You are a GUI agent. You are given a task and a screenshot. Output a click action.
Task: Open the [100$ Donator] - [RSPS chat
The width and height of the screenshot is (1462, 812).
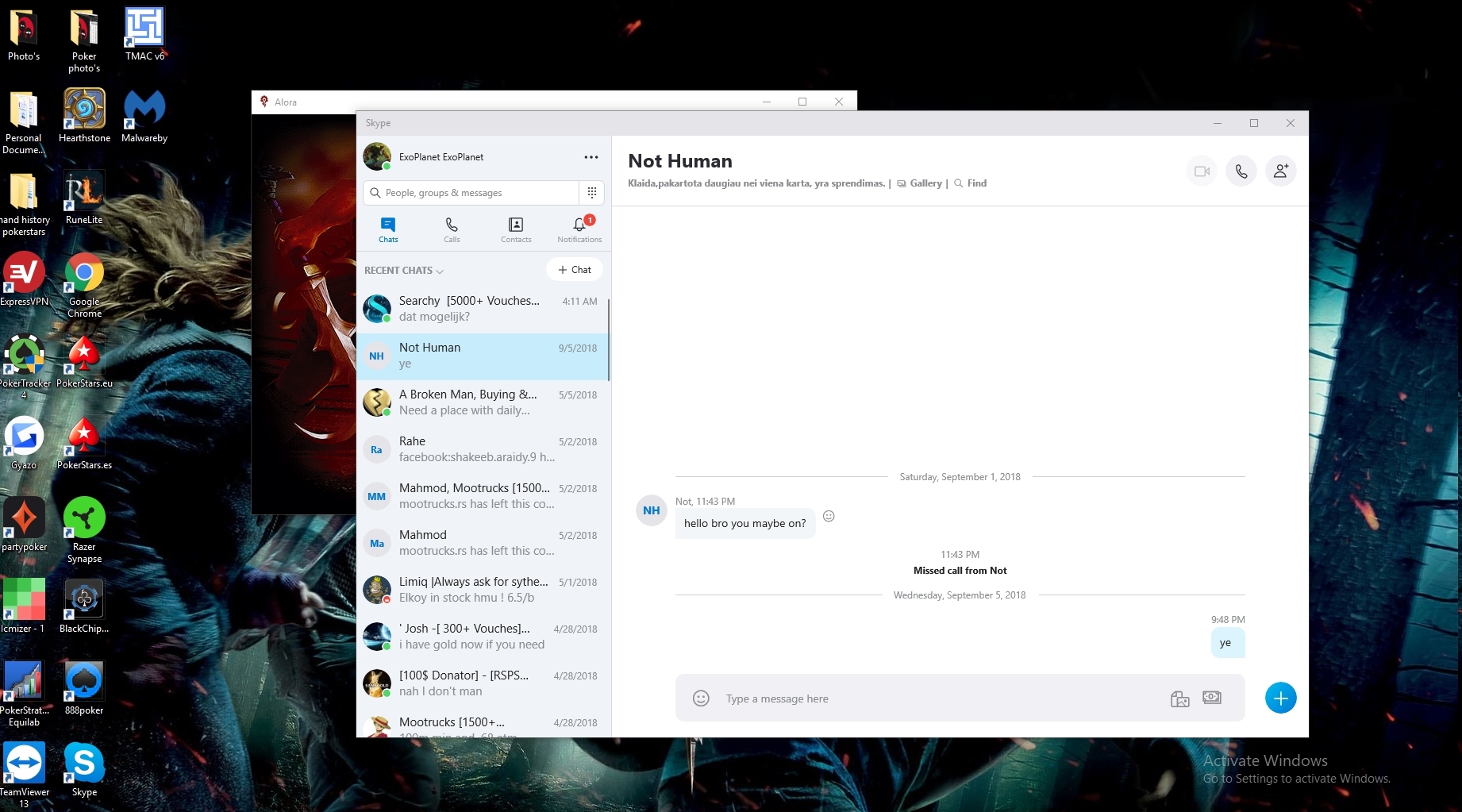483,683
